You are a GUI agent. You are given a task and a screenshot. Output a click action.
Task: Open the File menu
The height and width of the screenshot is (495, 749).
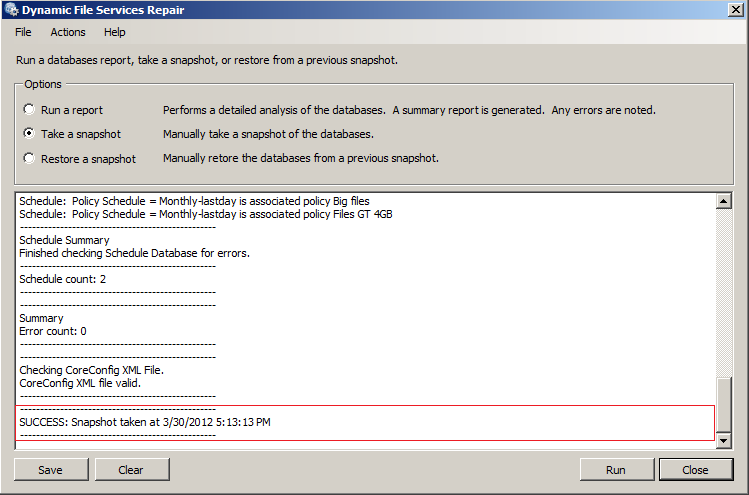23,32
